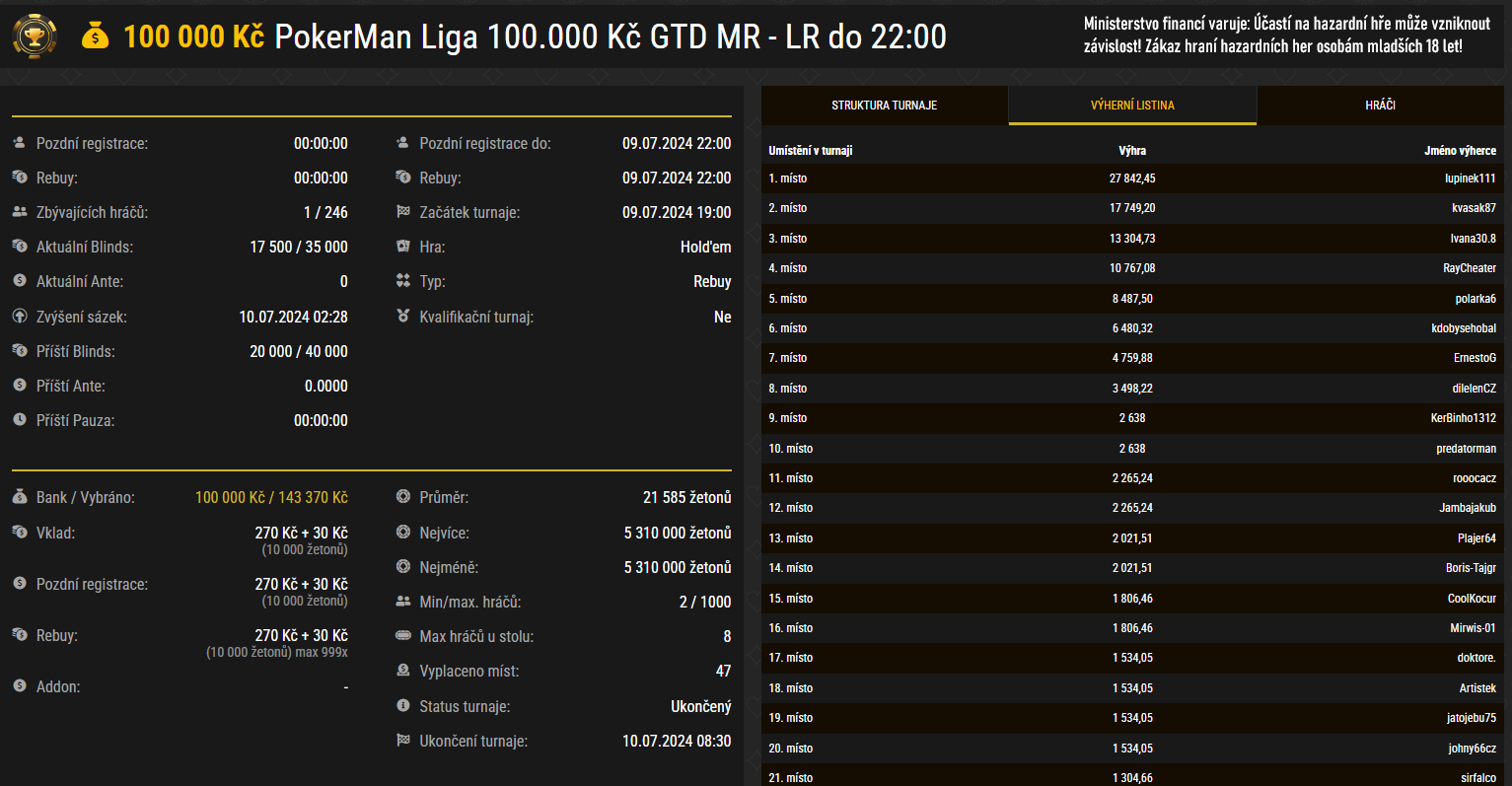Click the icon beside Vyplaceno míst

pos(402,671)
